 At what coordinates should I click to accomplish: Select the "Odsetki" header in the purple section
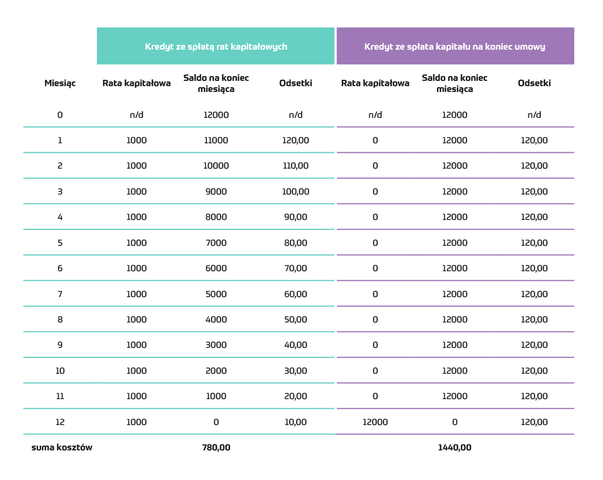point(534,83)
